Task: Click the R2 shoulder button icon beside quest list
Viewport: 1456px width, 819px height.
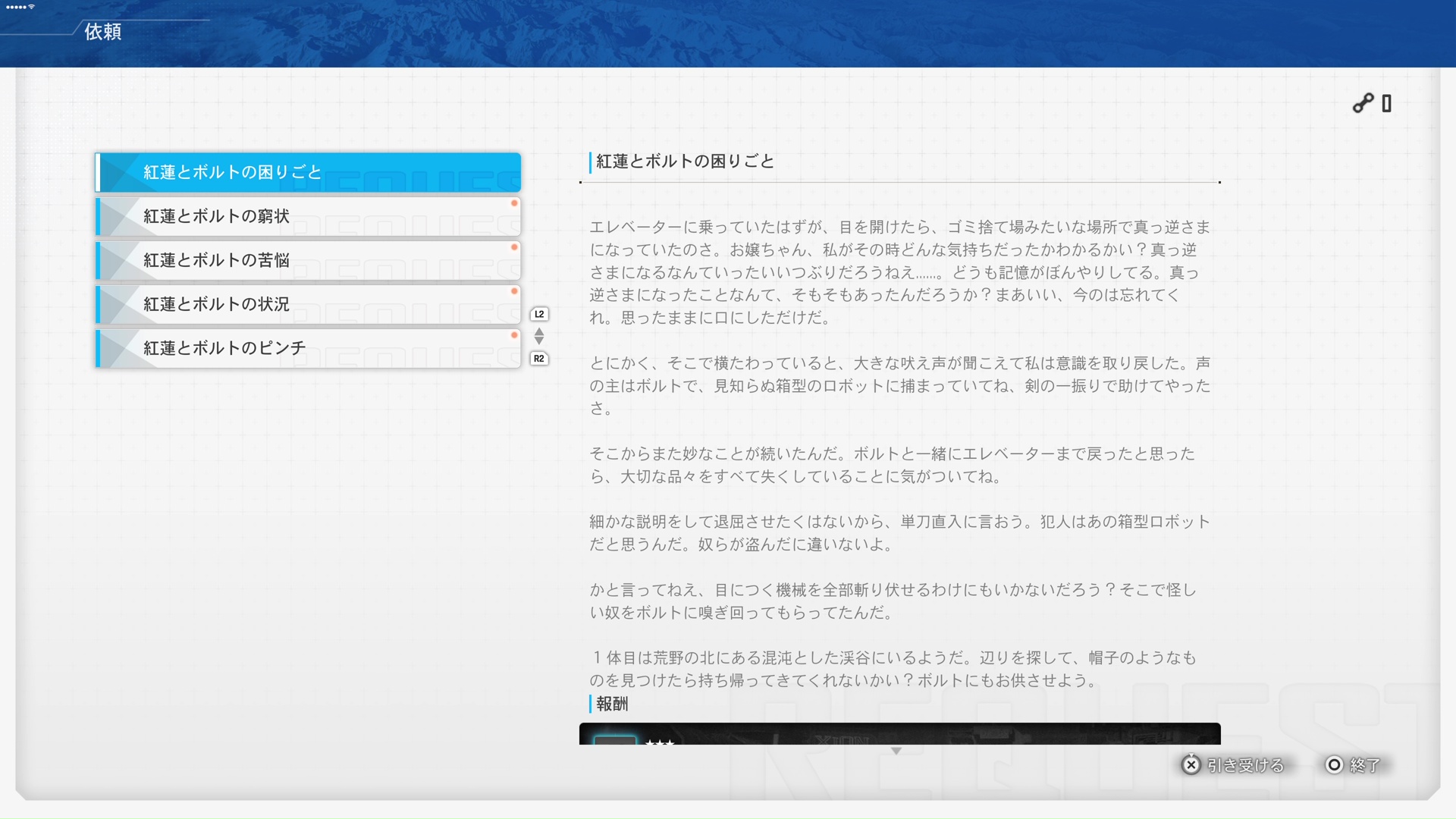Action: click(x=539, y=359)
